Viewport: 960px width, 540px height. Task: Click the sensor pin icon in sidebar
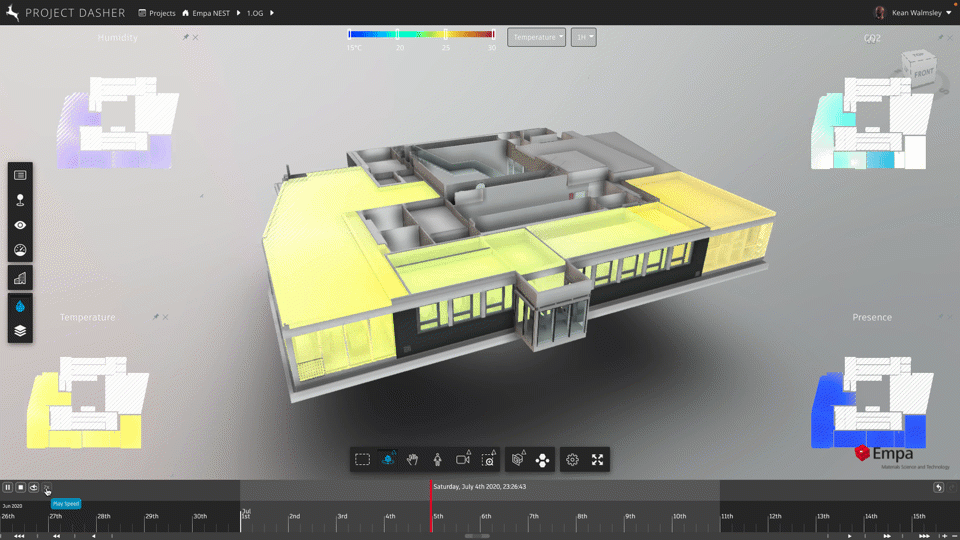[x=20, y=200]
